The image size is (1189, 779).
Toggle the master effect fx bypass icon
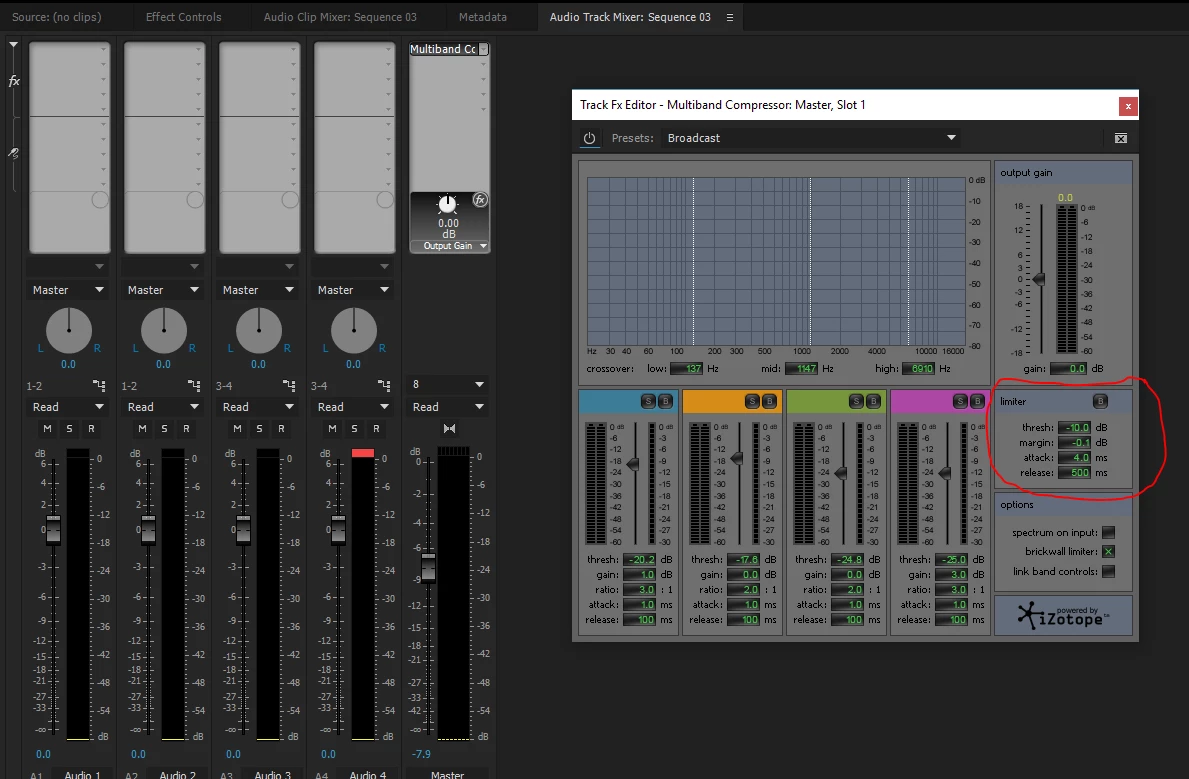pyautogui.click(x=480, y=199)
